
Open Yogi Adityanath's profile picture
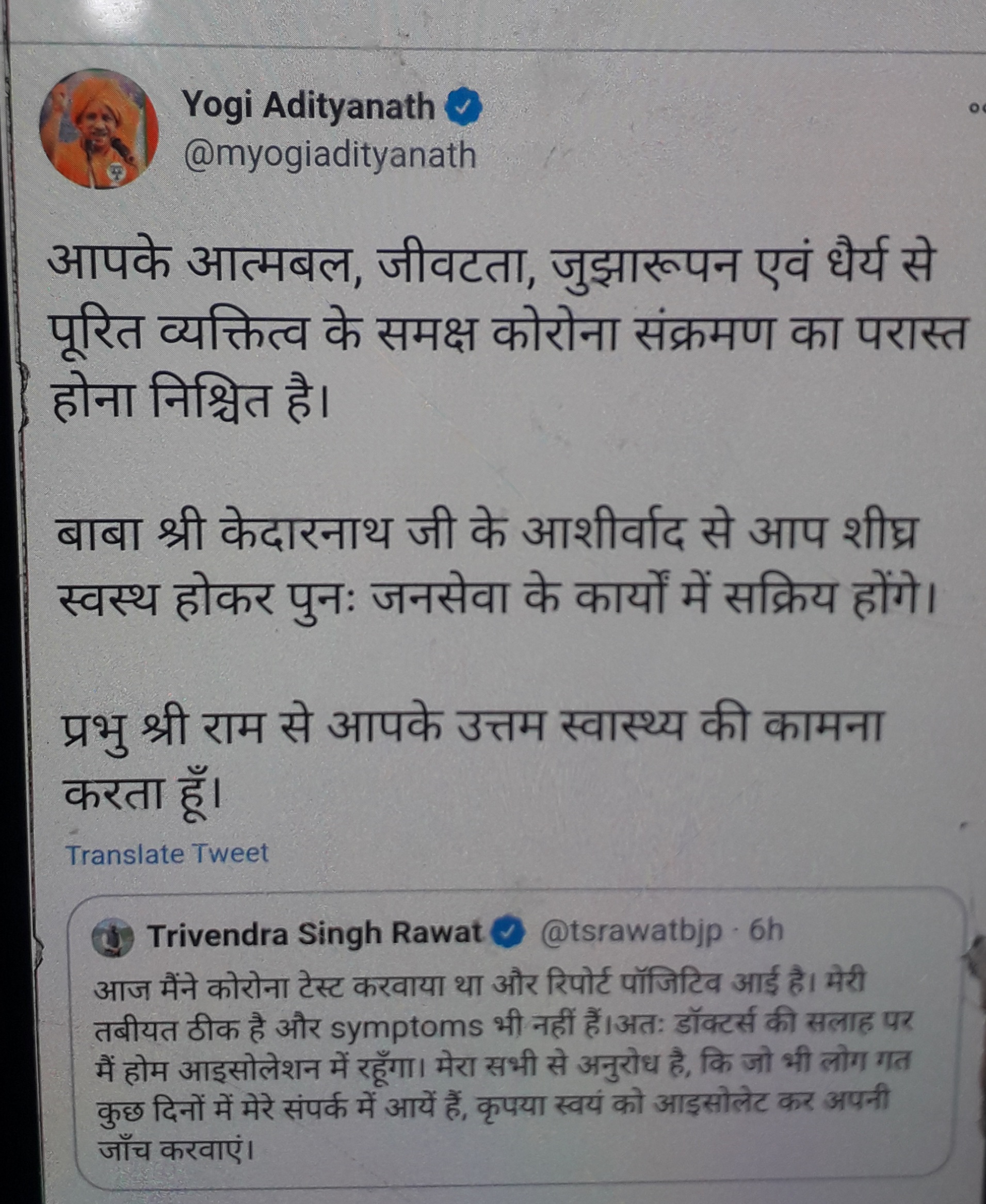point(98,129)
